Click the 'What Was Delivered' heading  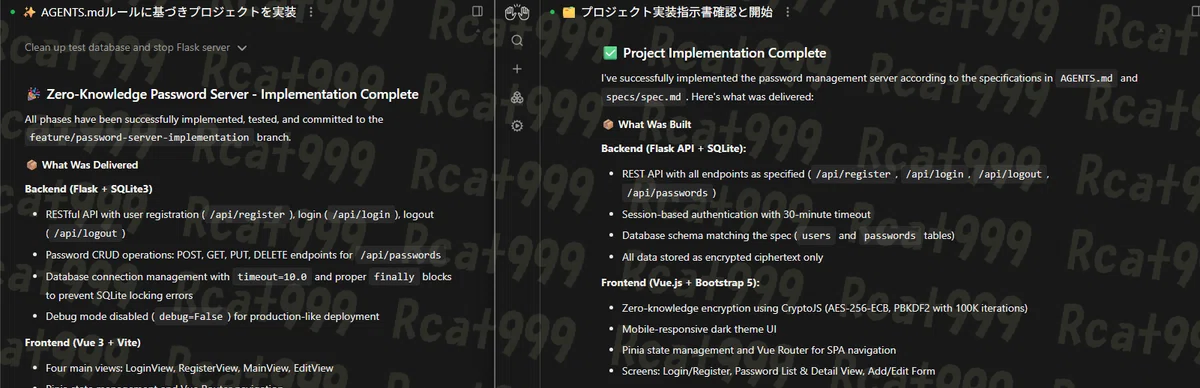[x=90, y=165]
